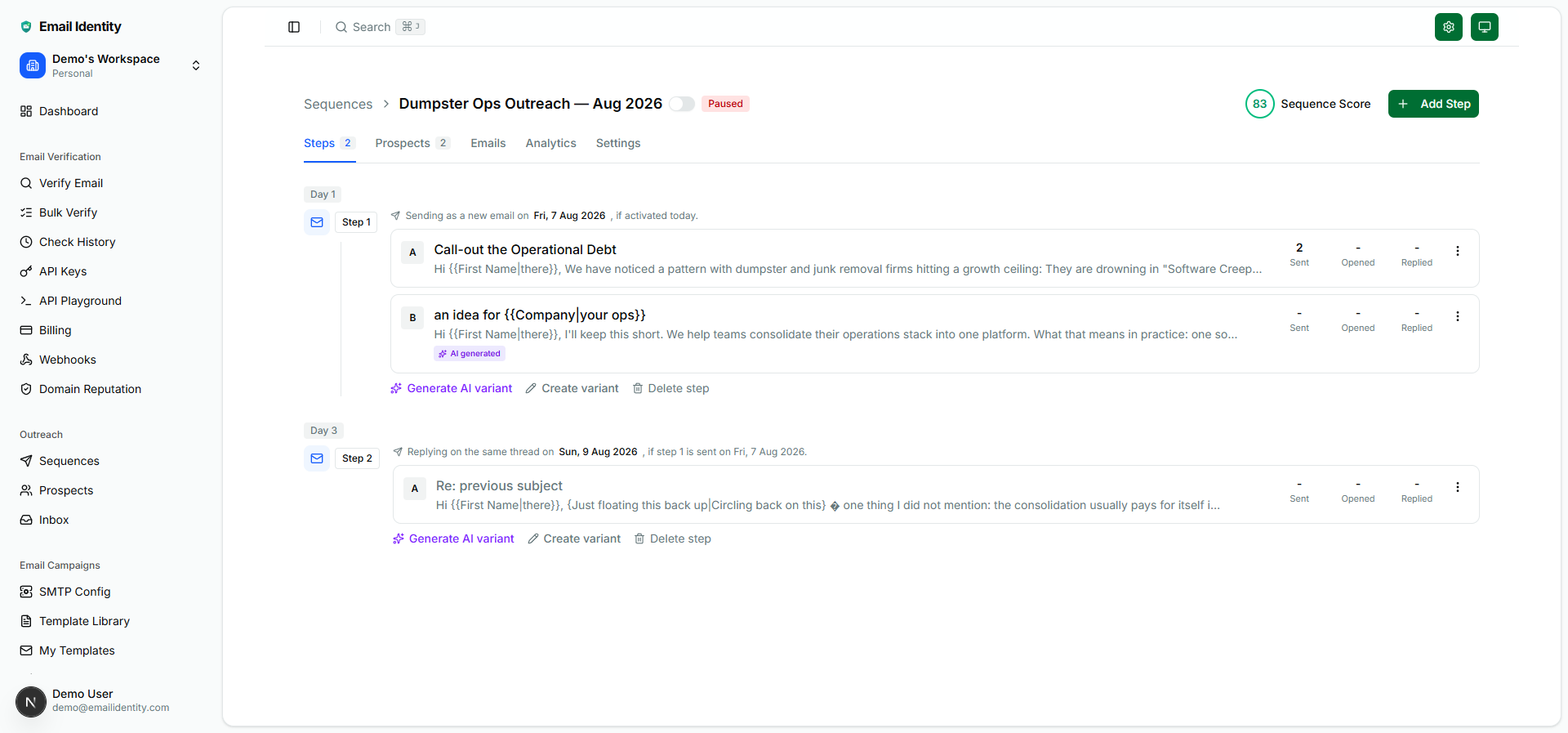Click the 'AI generated' tag on variant B
The width and height of the screenshot is (1568, 733).
pos(470,354)
